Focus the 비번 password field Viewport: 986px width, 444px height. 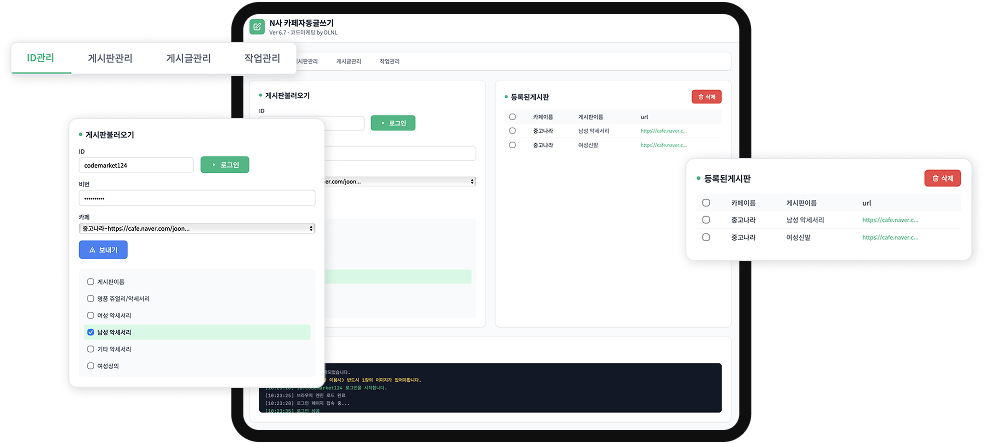197,198
